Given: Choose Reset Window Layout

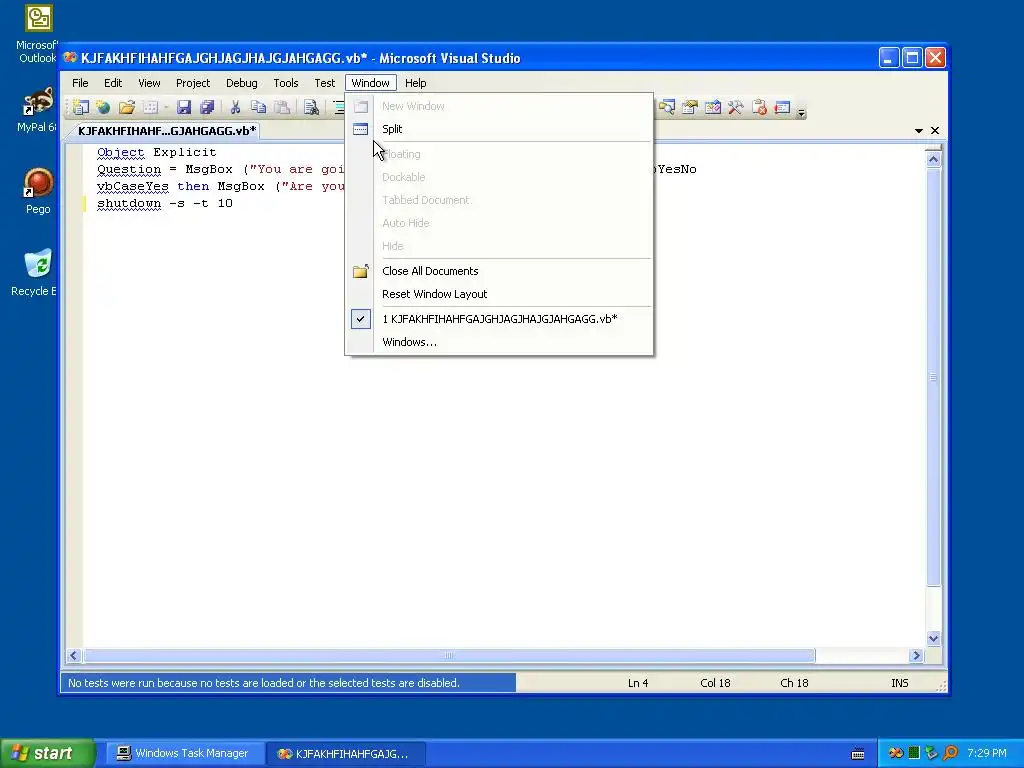Looking at the screenshot, I should pos(500,294).
